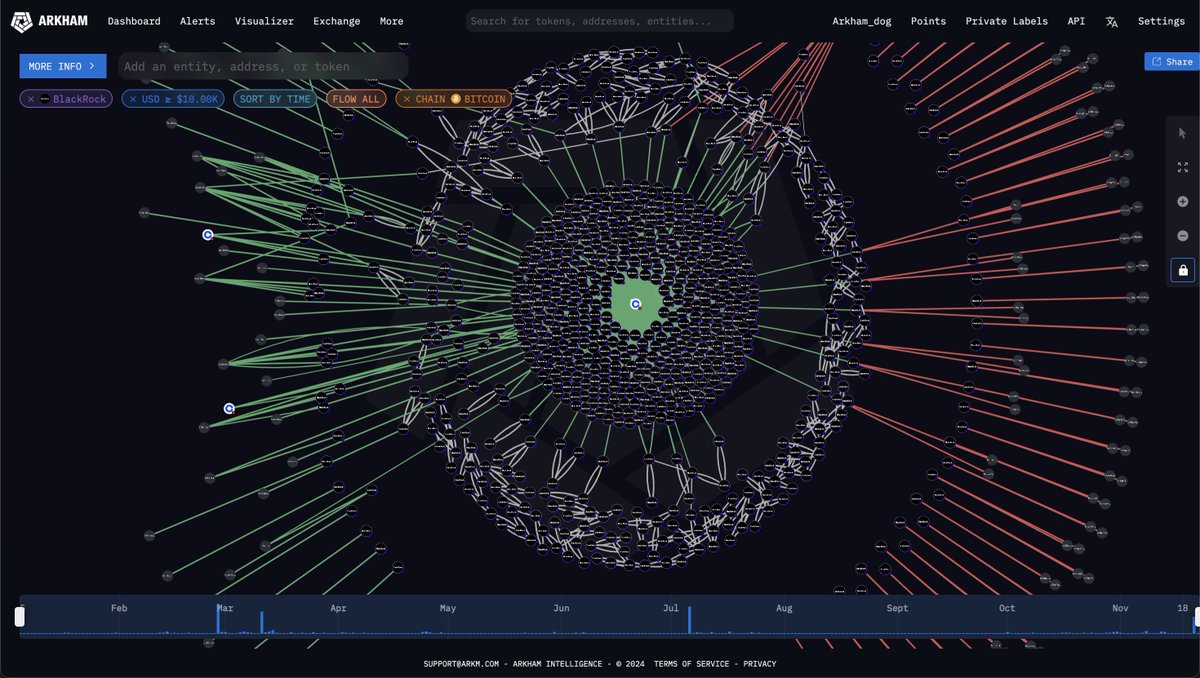Remove the BlackRock filter chip via its X
The height and width of the screenshot is (678, 1200).
coord(31,99)
